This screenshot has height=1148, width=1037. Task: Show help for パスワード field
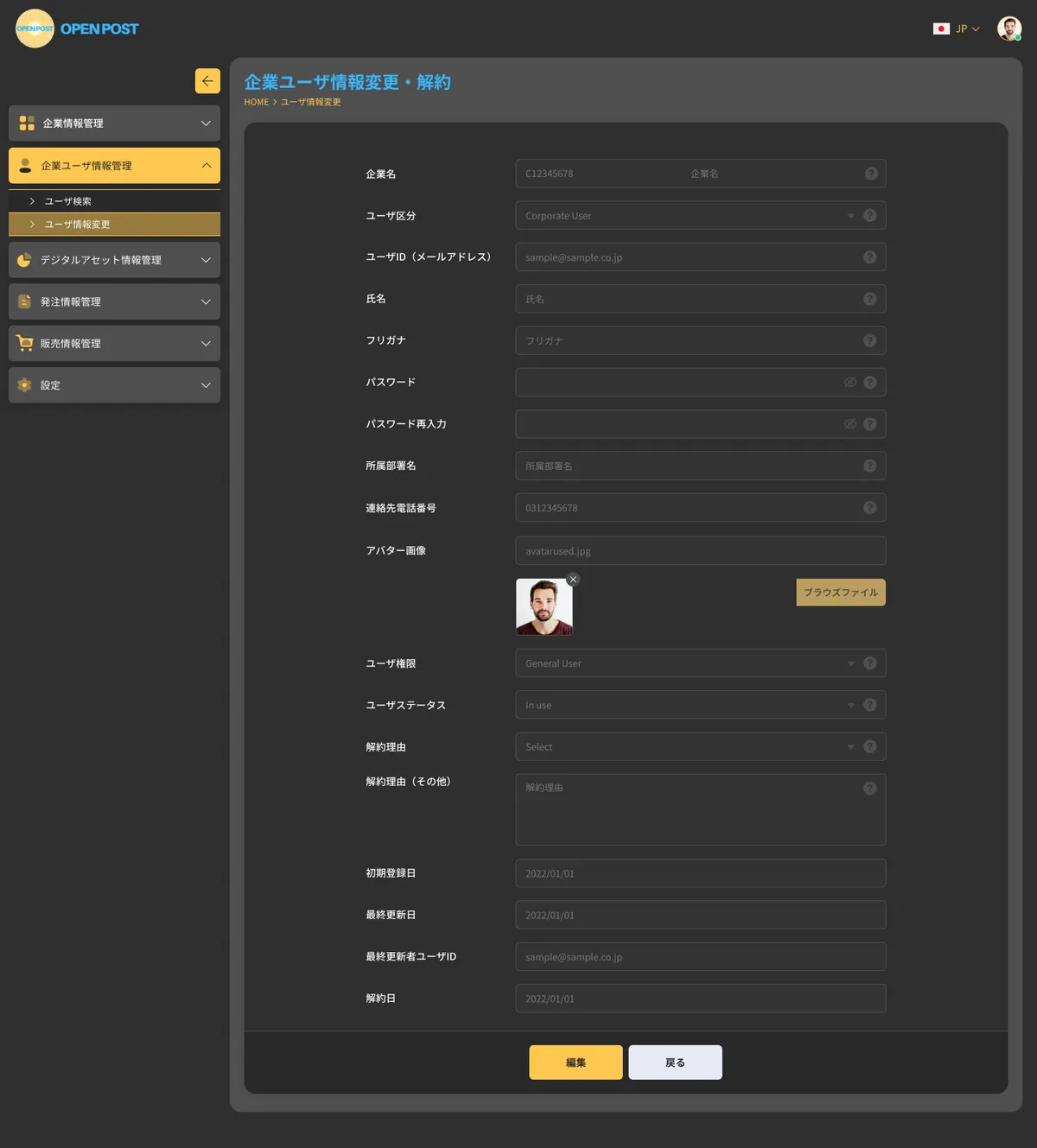click(870, 382)
